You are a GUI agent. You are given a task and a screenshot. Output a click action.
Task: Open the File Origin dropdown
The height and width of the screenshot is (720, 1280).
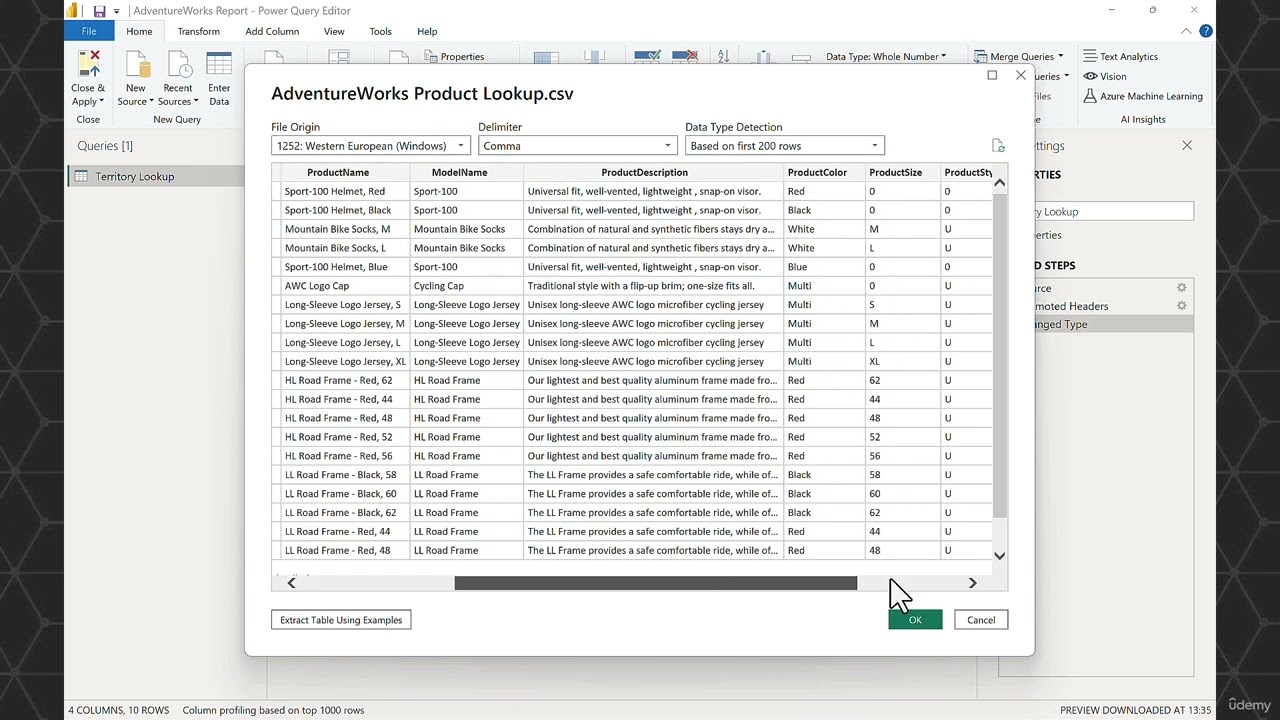pos(370,146)
